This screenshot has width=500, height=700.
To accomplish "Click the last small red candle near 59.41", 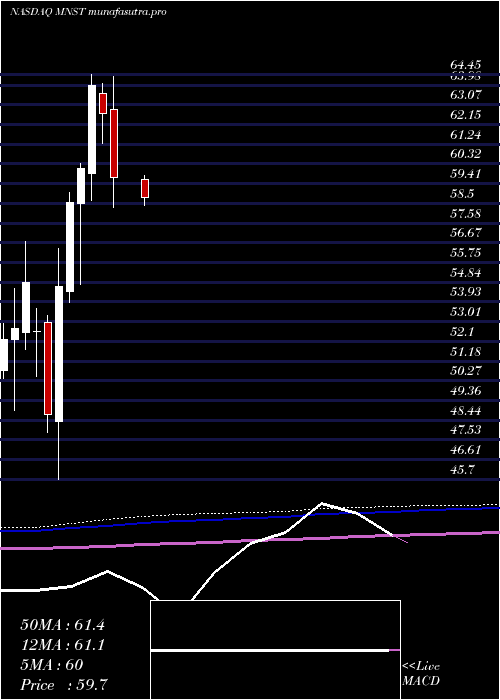I will [145, 188].
